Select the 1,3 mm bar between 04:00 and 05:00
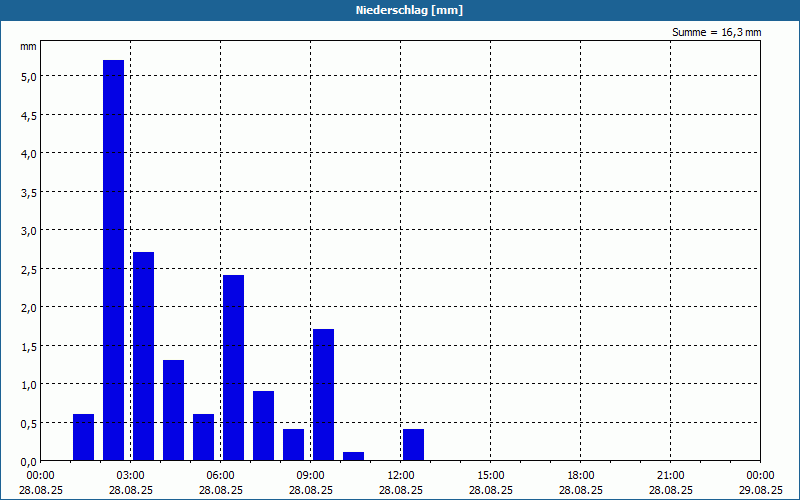 [x=173, y=410]
